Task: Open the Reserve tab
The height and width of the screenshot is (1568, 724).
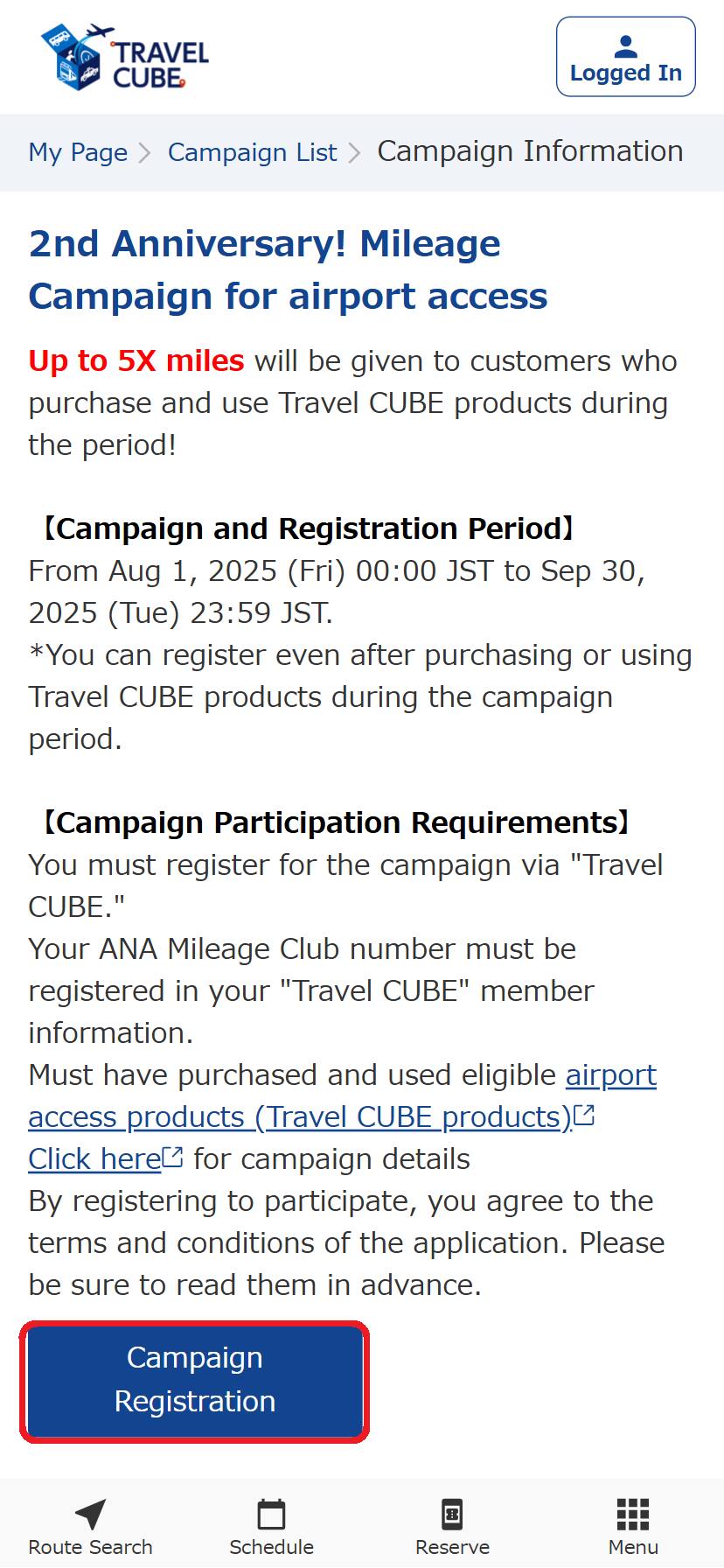Action: click(452, 1526)
